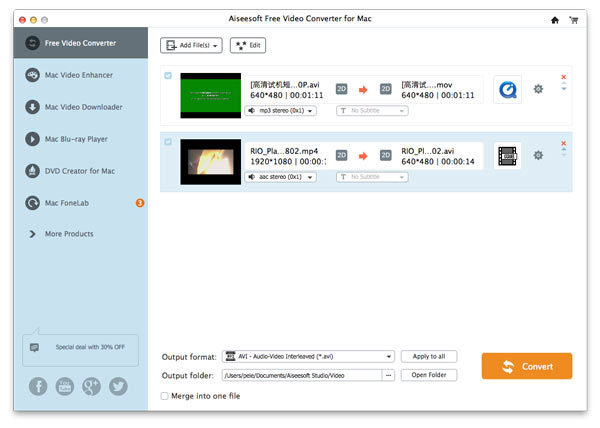
Task: Click Apply to all button
Action: (x=429, y=356)
